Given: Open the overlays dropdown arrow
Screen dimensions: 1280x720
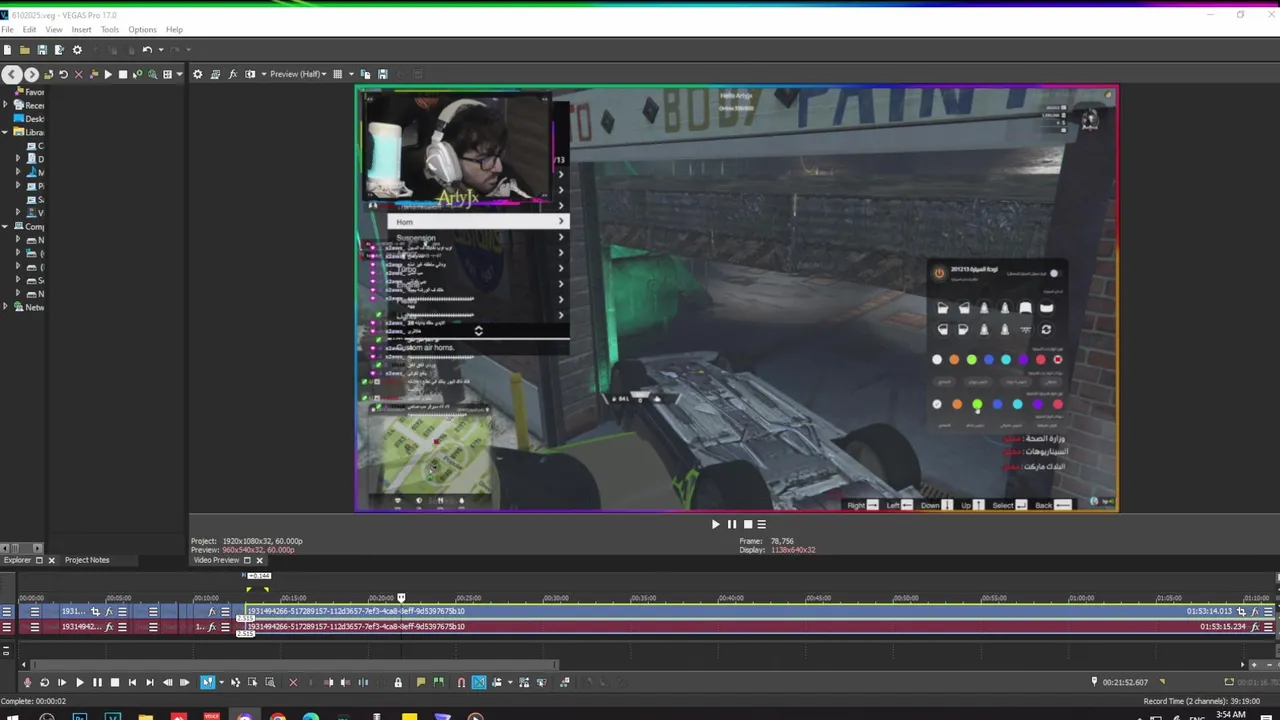Looking at the screenshot, I should [351, 74].
